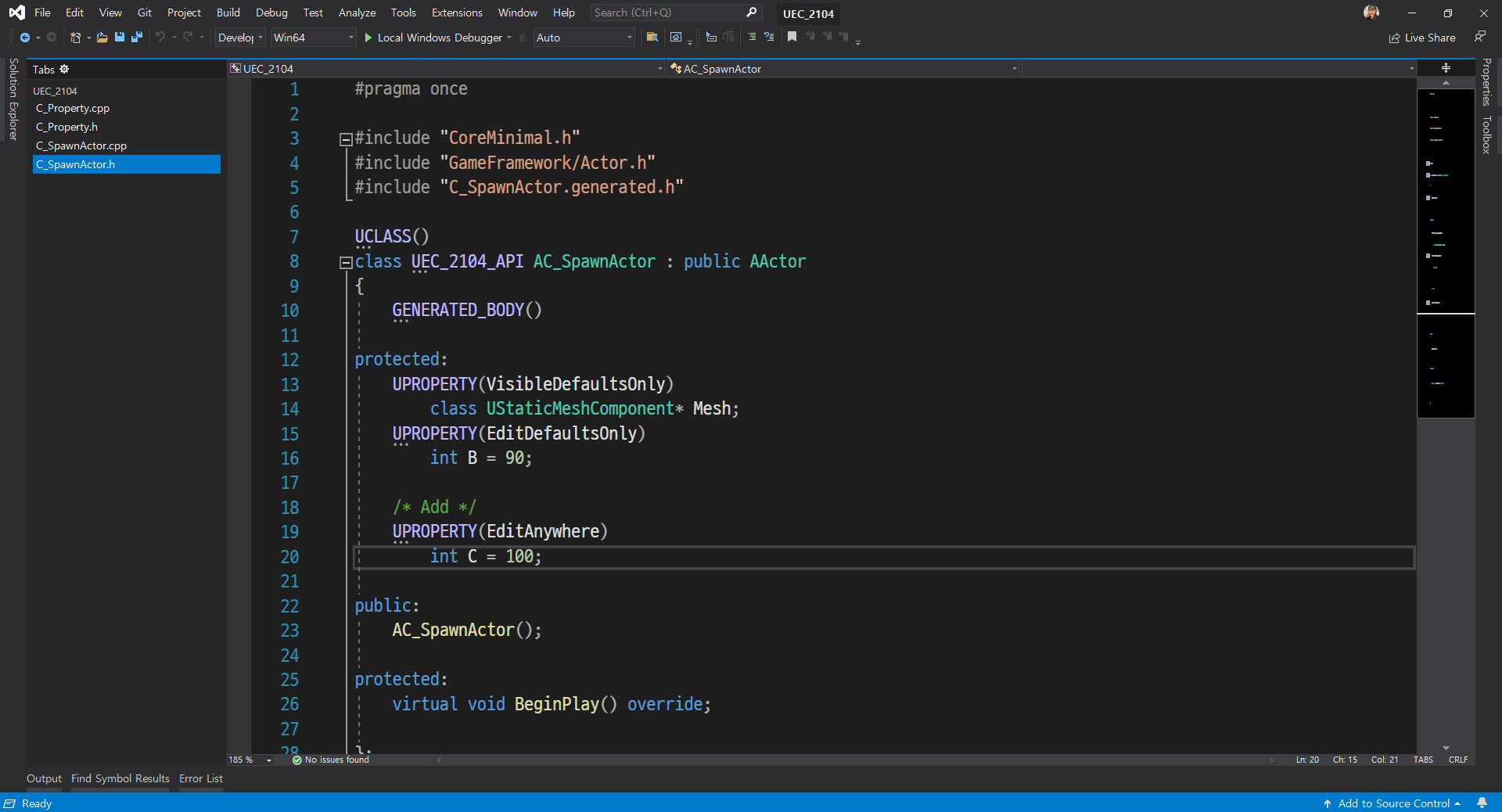Open the Auto debugger type dropdown
Viewport: 1502px width, 812px height.
(584, 38)
